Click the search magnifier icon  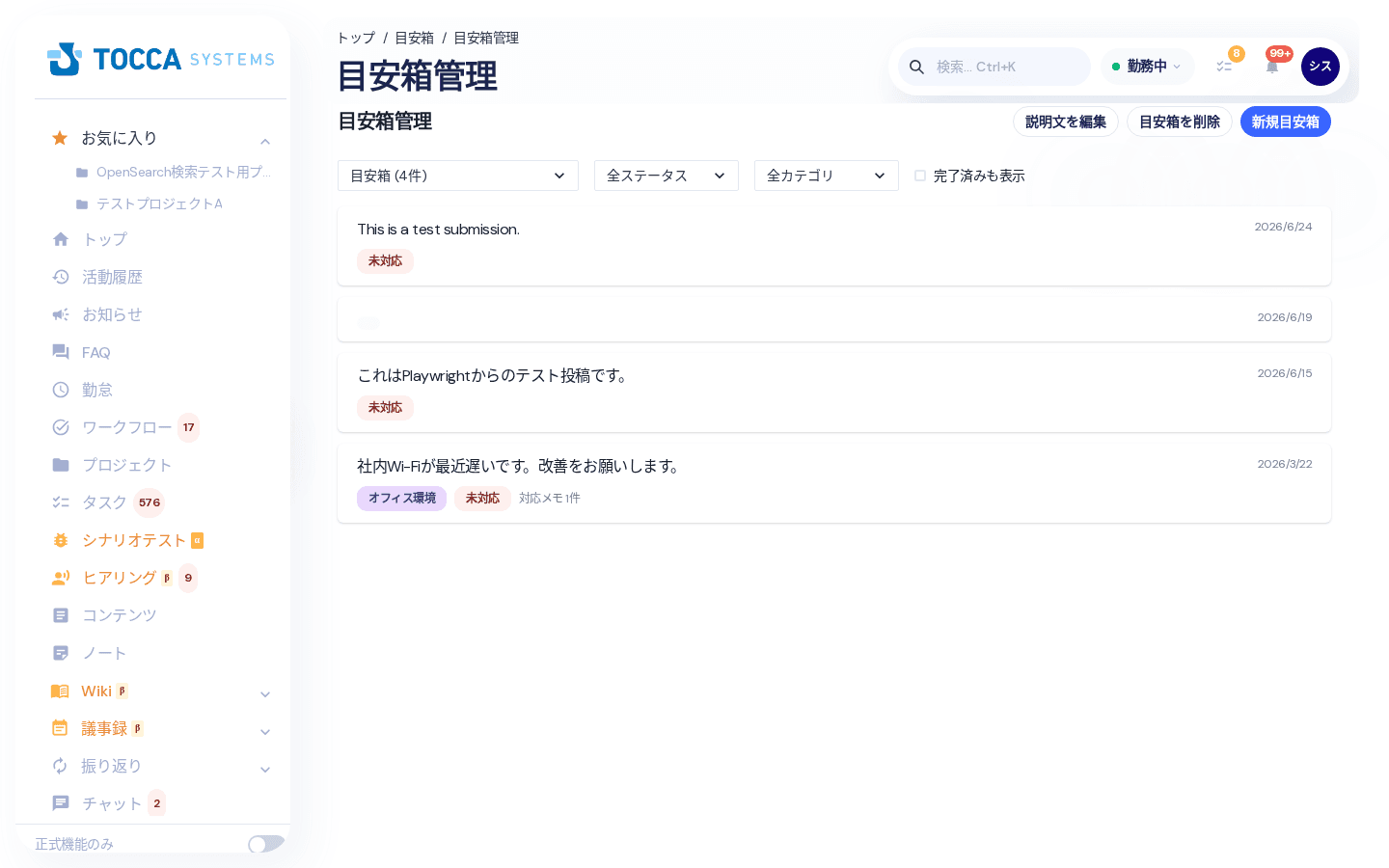917,67
